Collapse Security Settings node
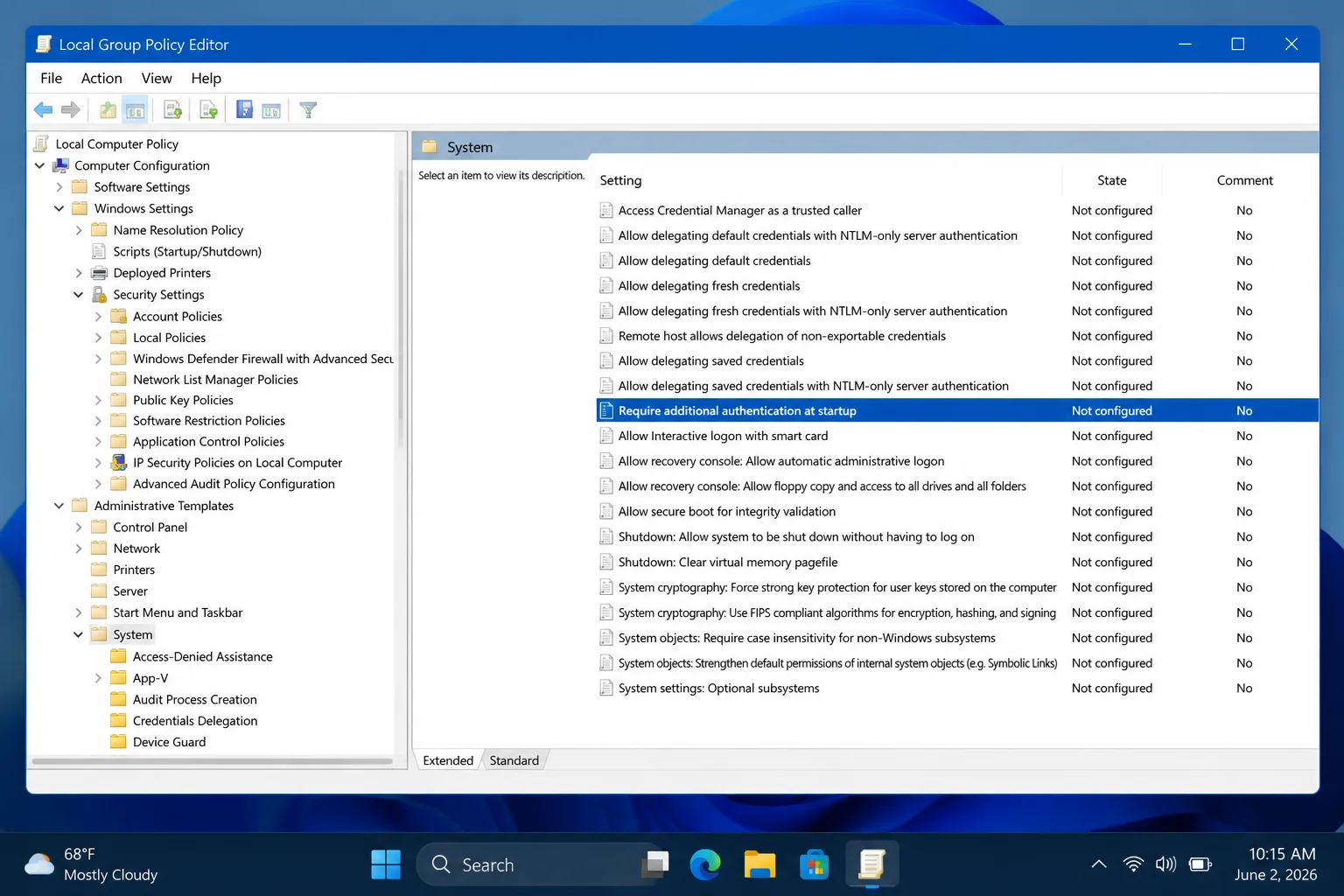This screenshot has height=896, width=1344. click(78, 295)
